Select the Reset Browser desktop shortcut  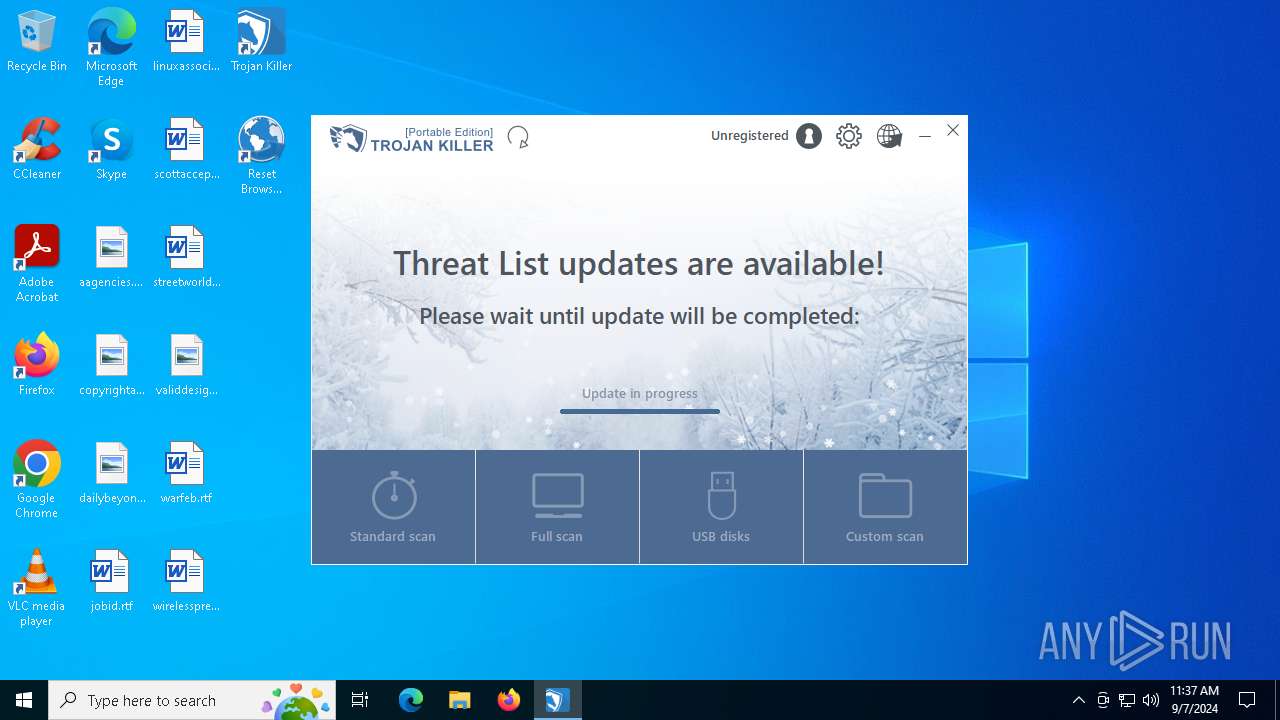pos(261,156)
